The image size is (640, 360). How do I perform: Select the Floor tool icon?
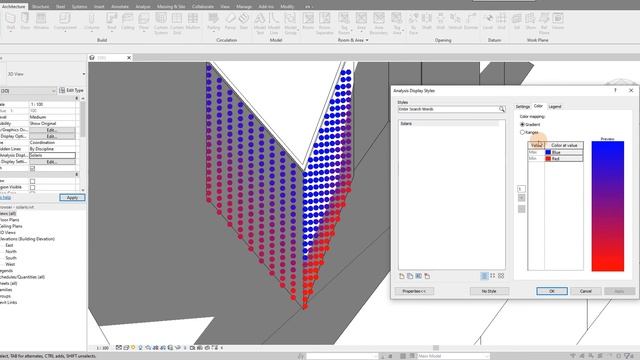[x=144, y=18]
